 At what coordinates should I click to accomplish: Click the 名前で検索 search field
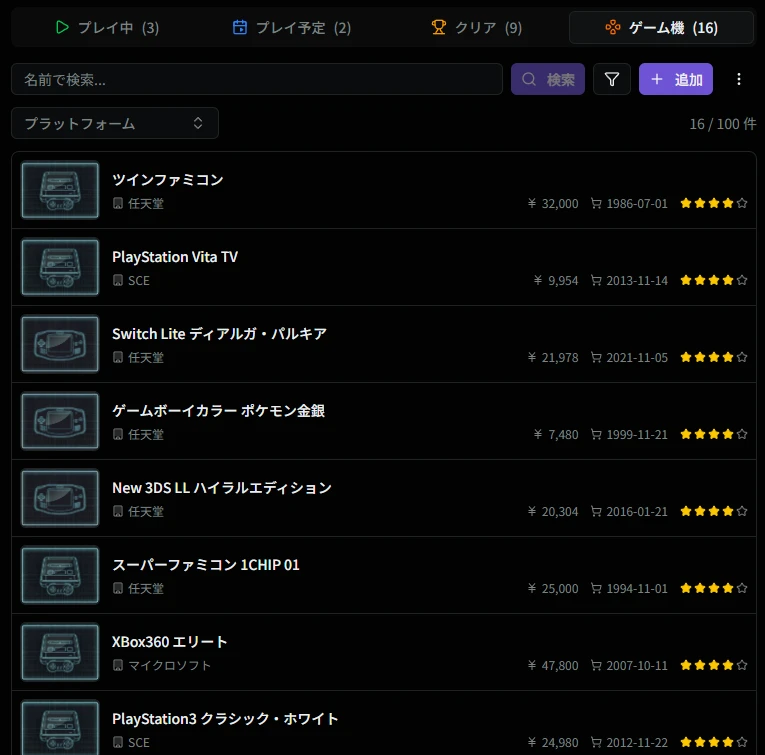[257, 79]
